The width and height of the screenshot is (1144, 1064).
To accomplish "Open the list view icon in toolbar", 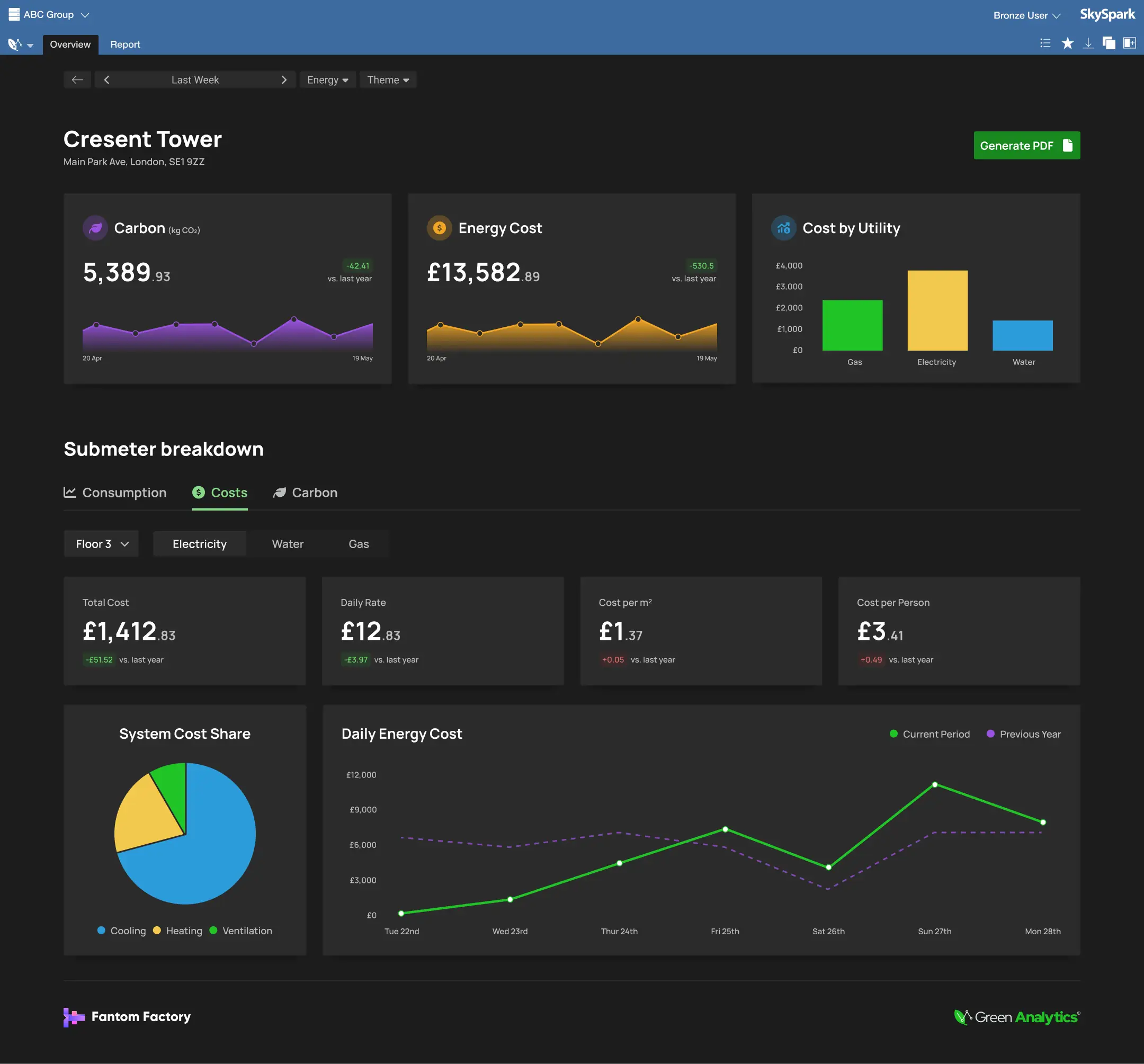I will tap(1045, 43).
